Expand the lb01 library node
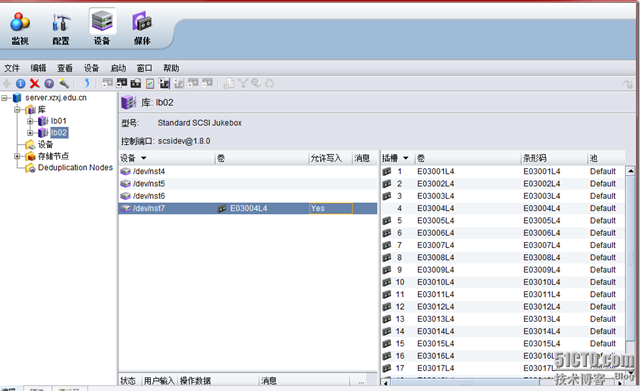The height and width of the screenshot is (391, 640). (x=30, y=121)
